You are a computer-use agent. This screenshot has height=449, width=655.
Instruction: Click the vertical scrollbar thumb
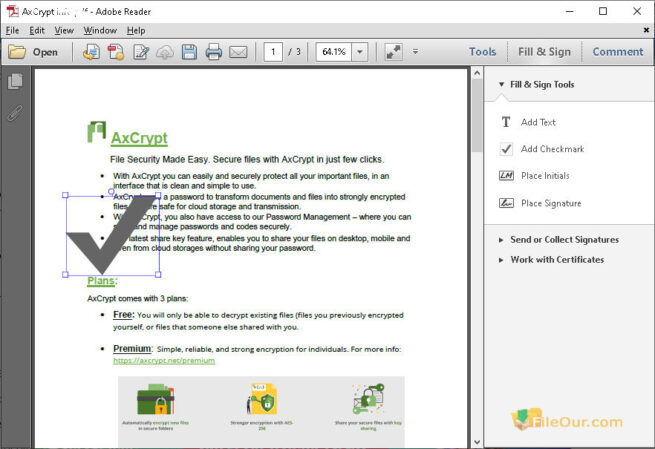[477, 115]
